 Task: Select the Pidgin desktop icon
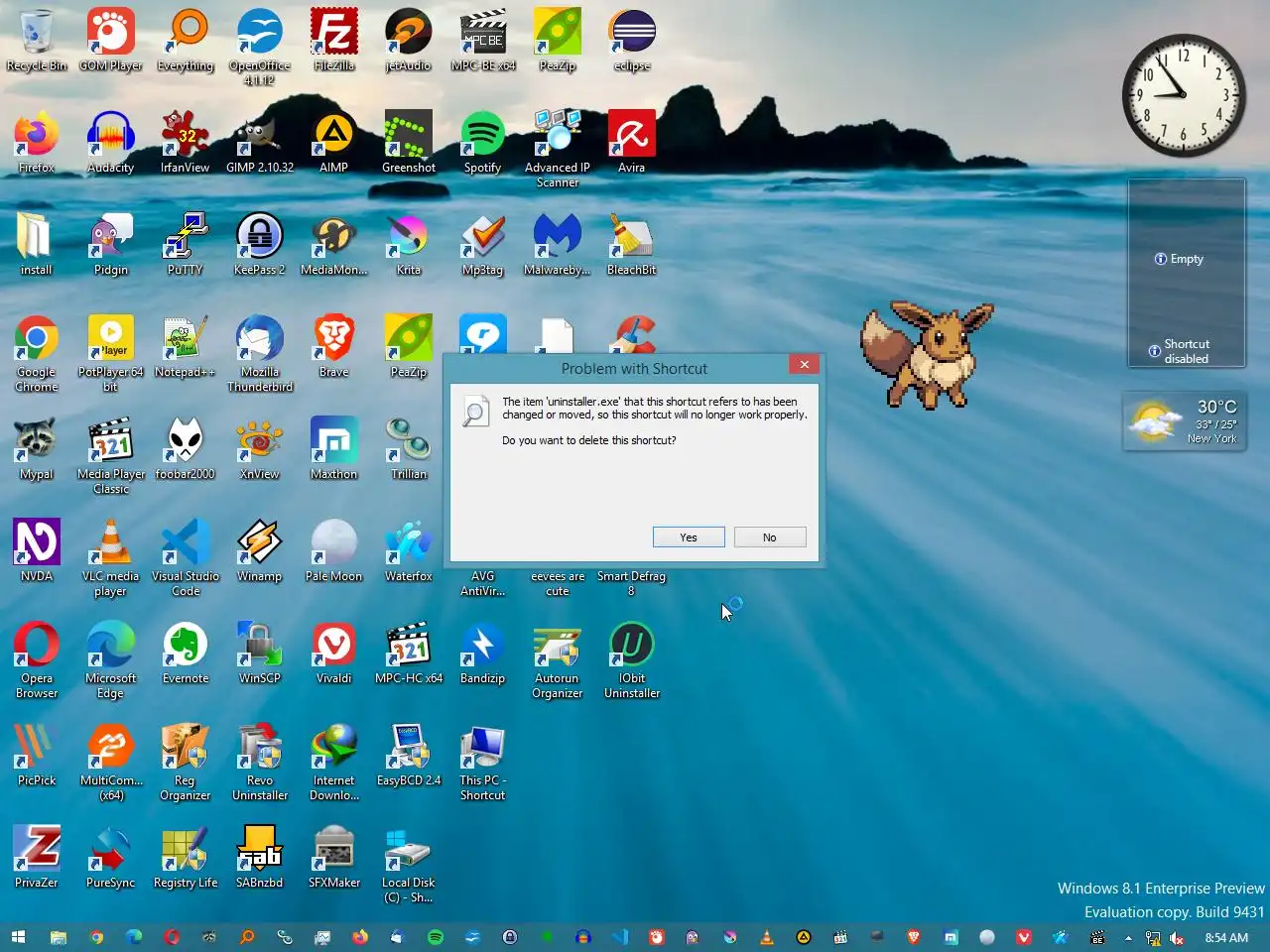tap(111, 244)
